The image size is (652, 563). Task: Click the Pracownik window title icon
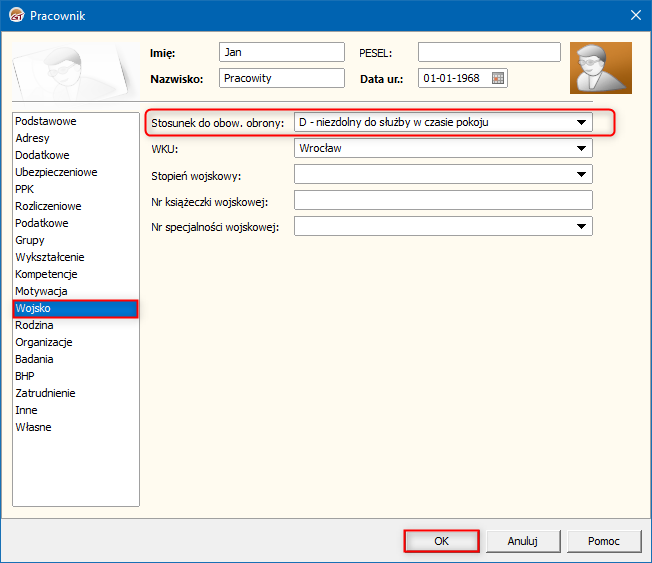[17, 15]
